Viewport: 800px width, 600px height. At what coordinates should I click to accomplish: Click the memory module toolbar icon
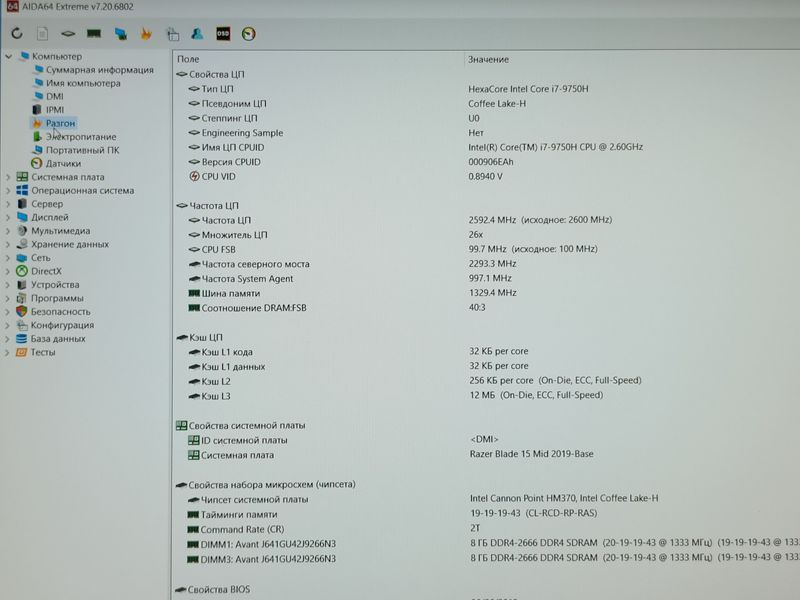[94, 34]
